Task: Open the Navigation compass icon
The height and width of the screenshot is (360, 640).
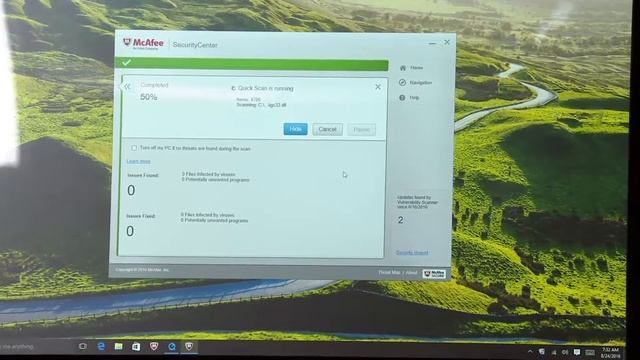Action: 402,82
